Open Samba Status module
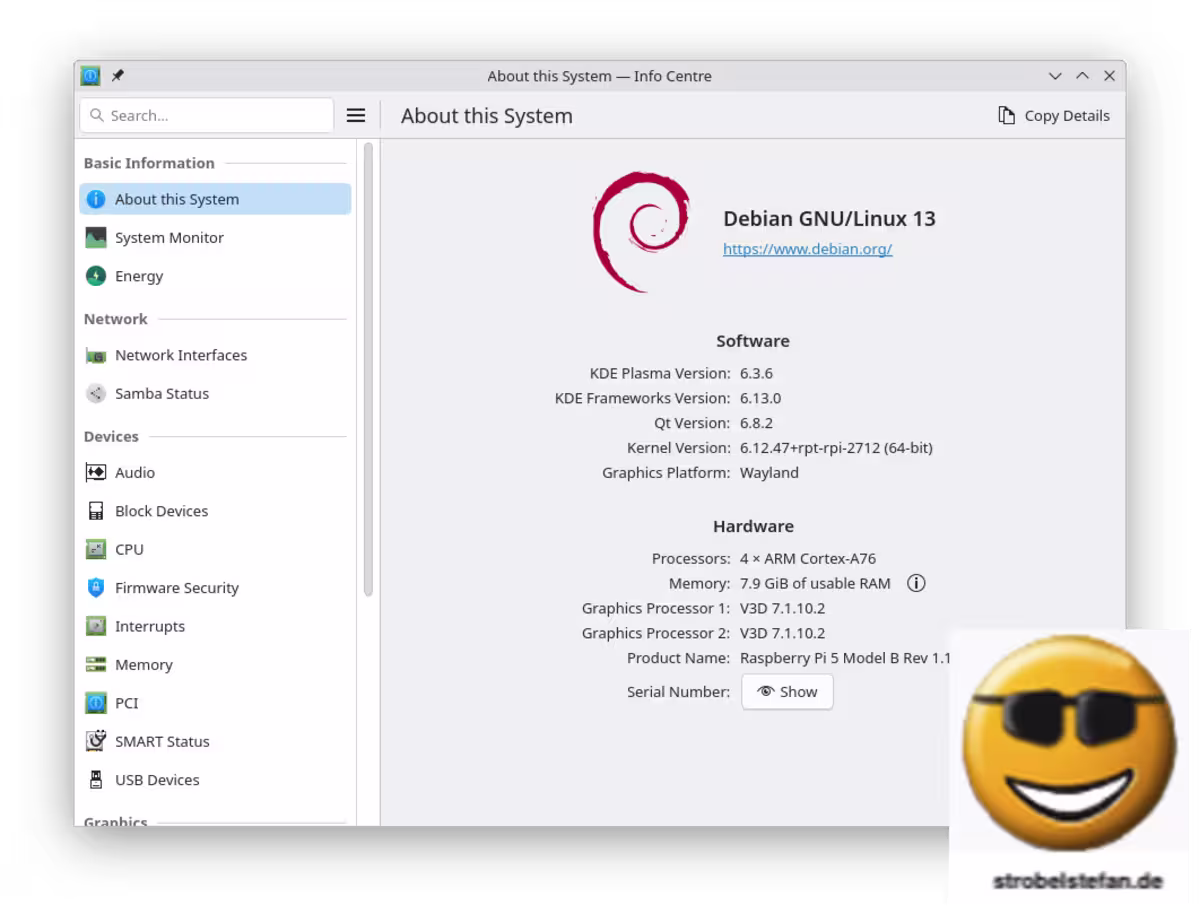The width and height of the screenshot is (1200, 914). [161, 394]
